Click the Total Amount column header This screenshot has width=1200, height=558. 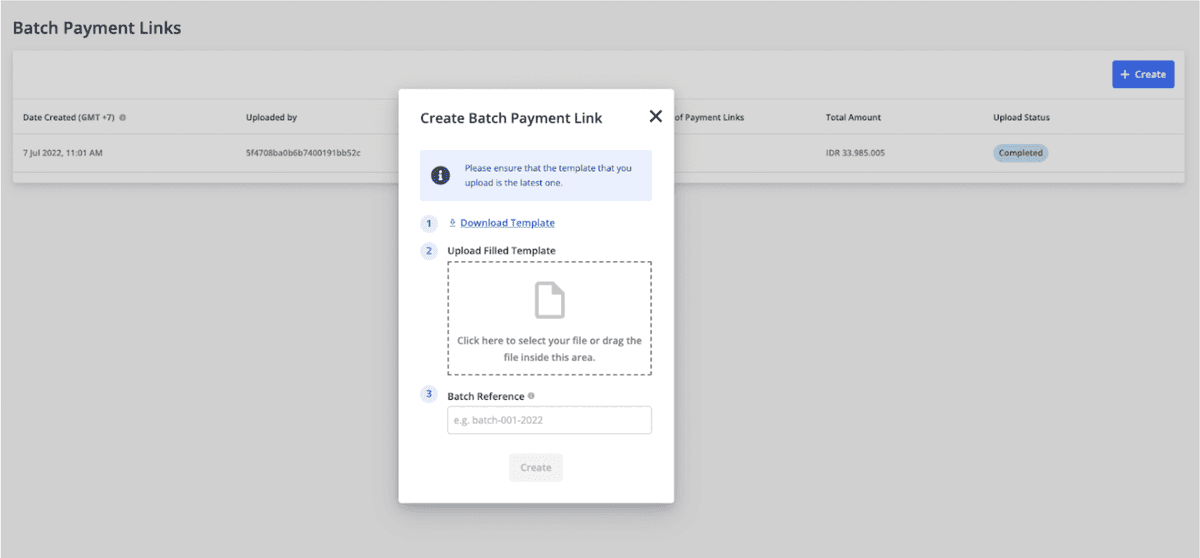pyautogui.click(x=853, y=118)
